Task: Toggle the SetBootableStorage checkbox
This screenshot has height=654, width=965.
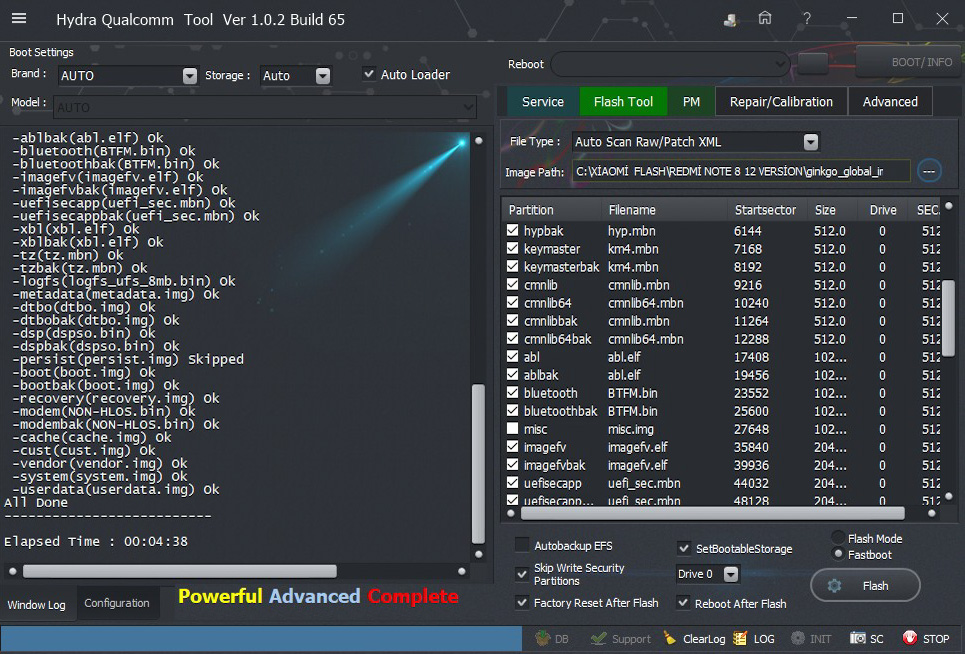Action: [683, 548]
